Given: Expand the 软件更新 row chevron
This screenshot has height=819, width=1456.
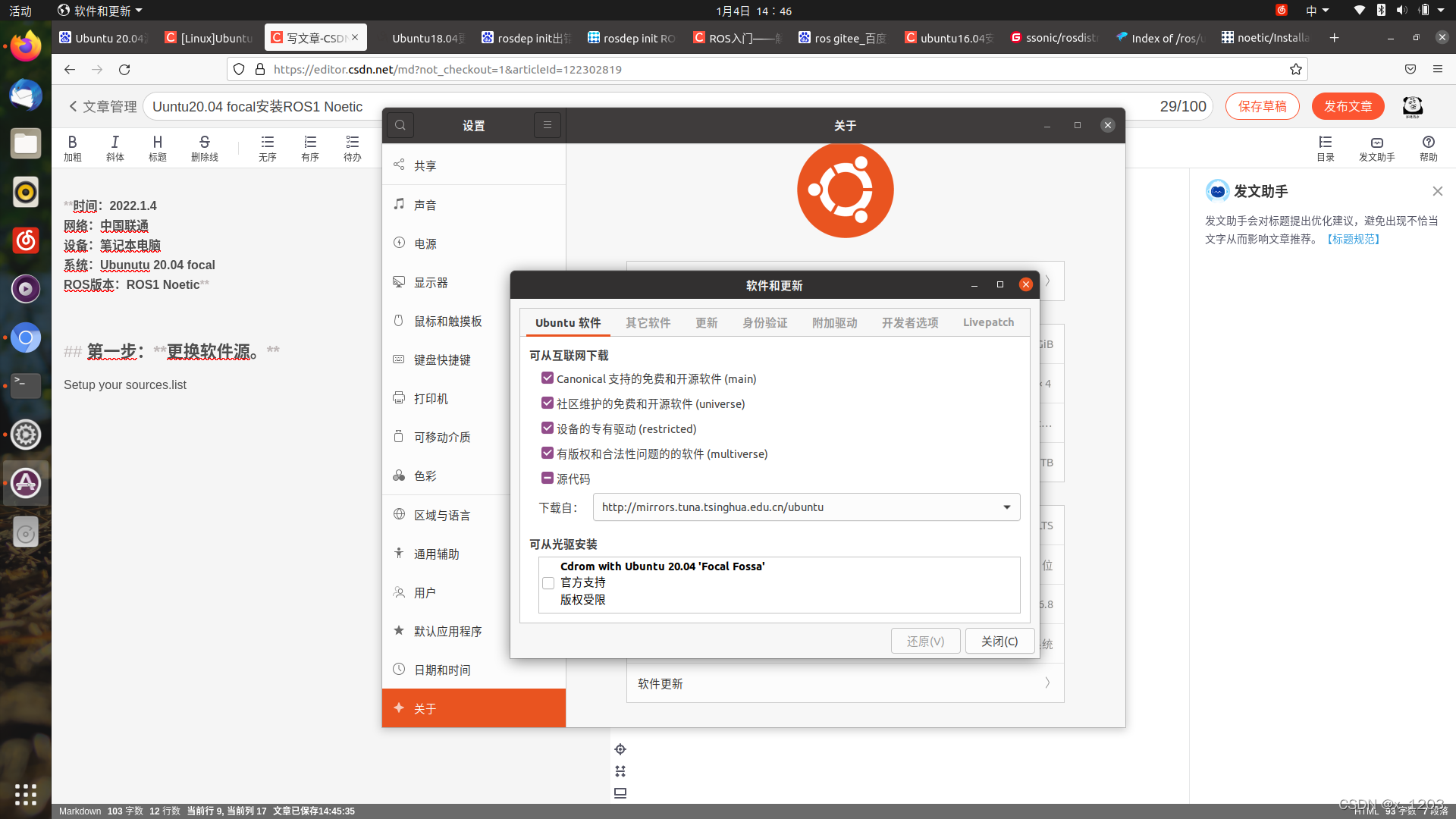Looking at the screenshot, I should (x=1047, y=682).
